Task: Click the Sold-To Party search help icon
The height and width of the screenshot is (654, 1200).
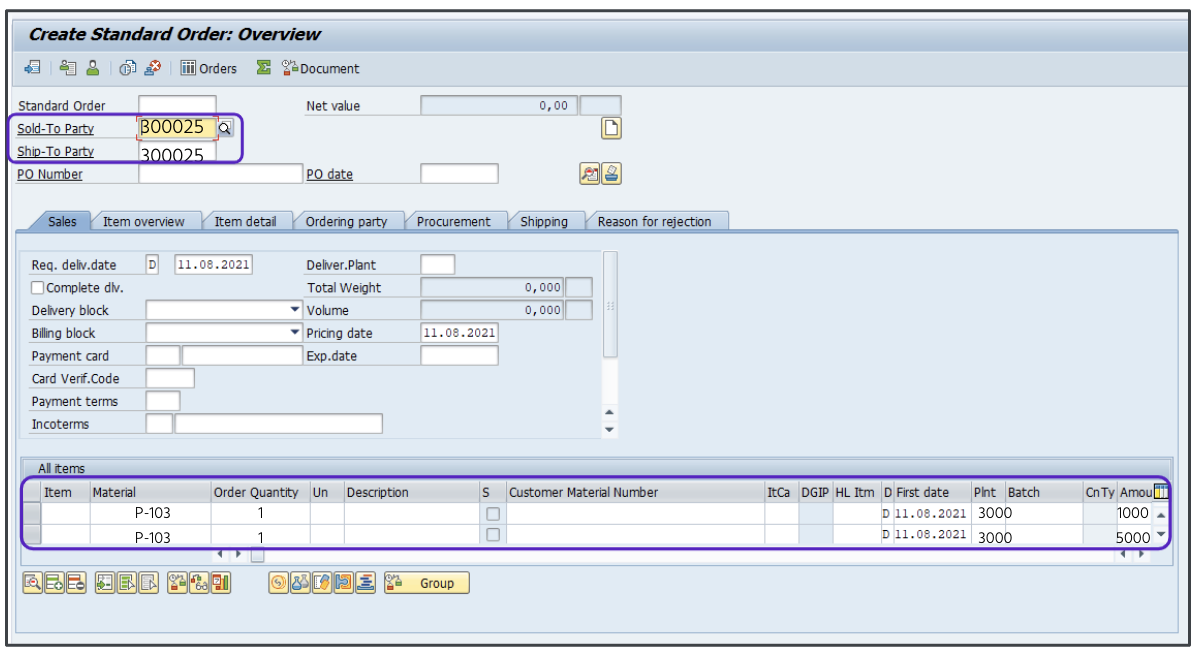Action: click(x=225, y=128)
